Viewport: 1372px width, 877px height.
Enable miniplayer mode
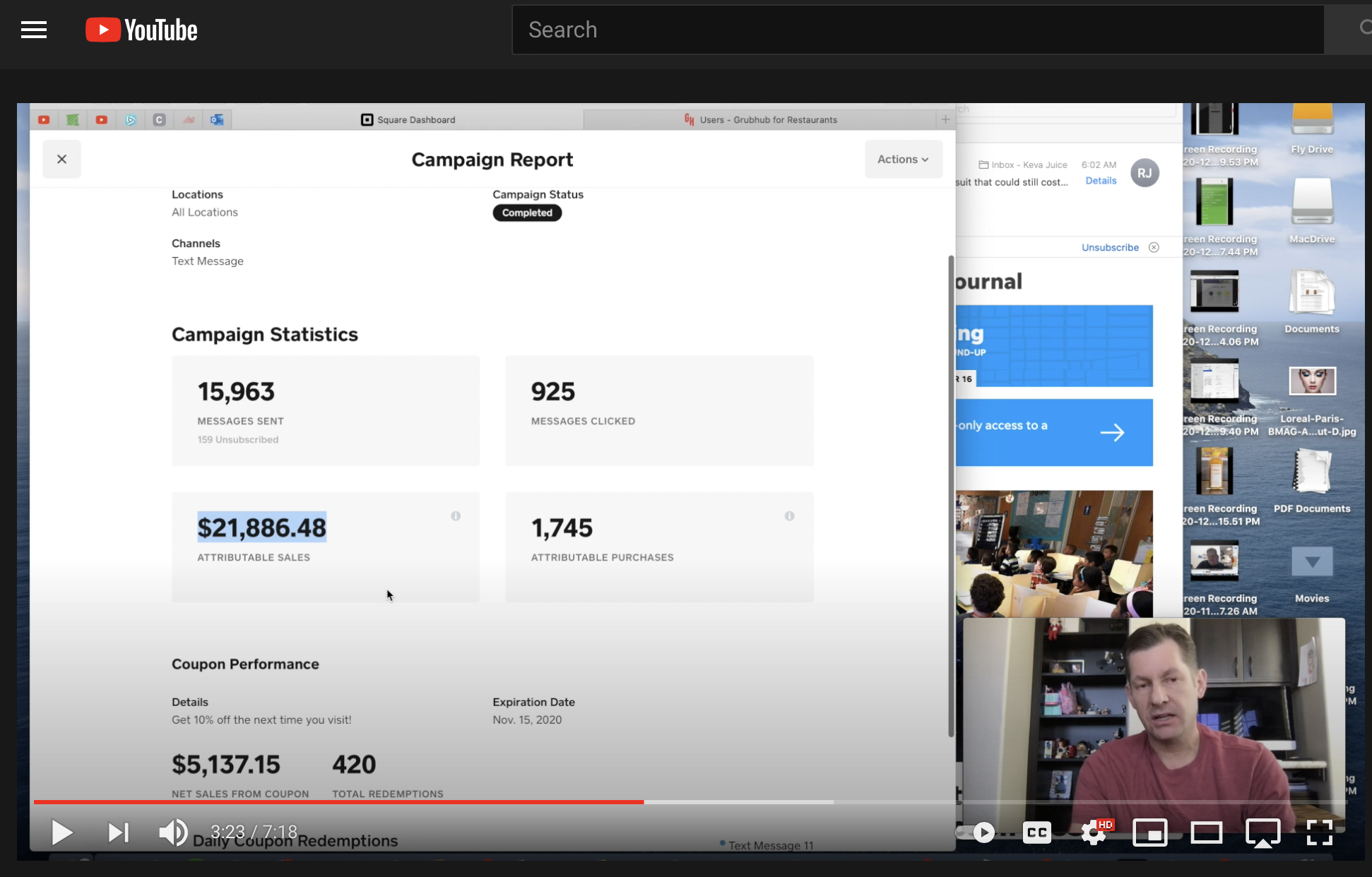(1149, 833)
